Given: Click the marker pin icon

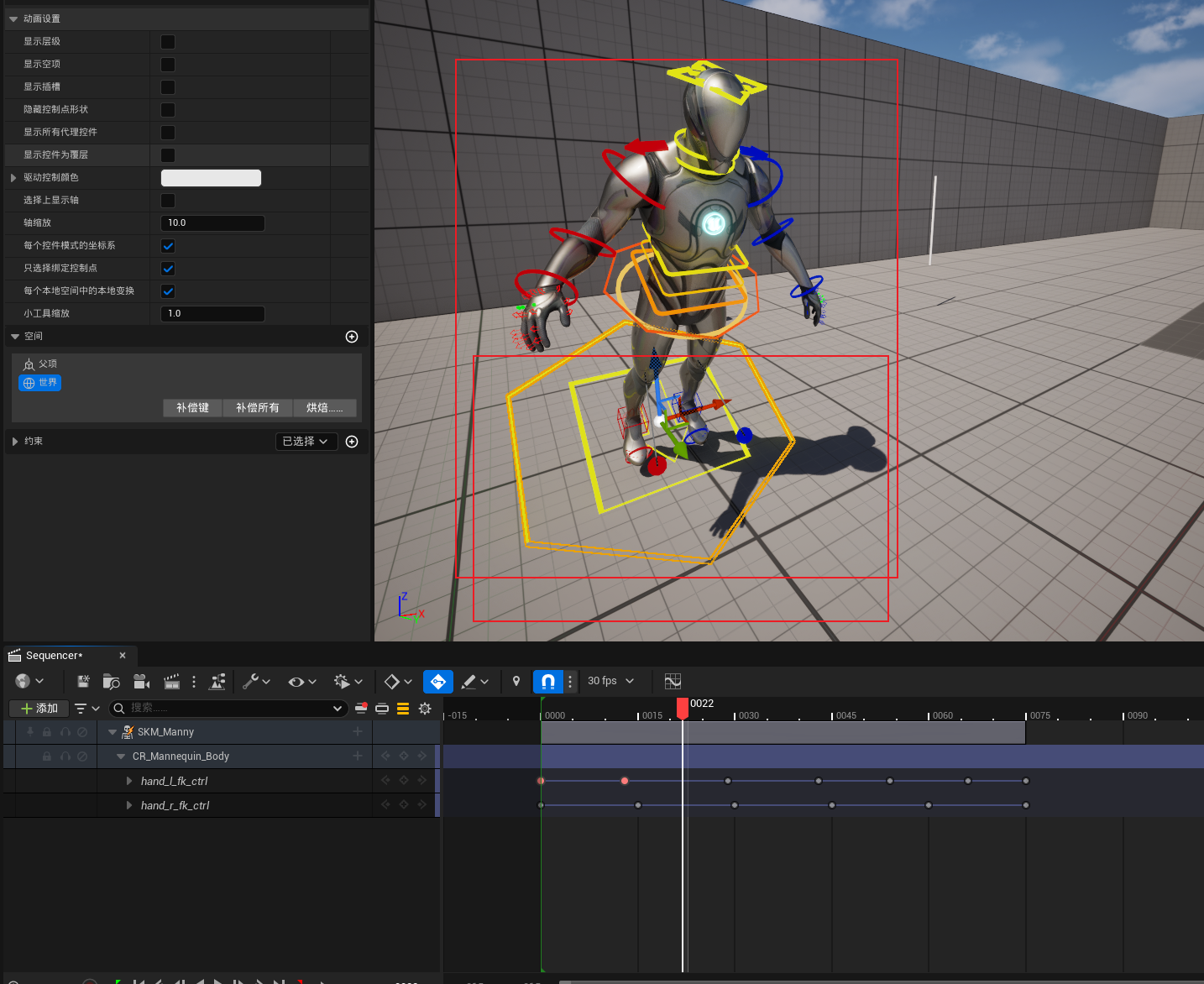Looking at the screenshot, I should 516,682.
